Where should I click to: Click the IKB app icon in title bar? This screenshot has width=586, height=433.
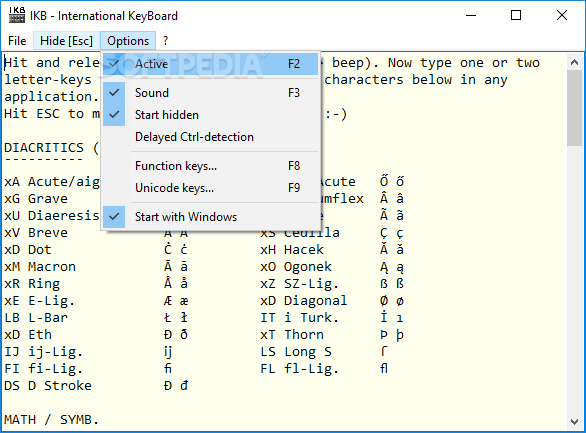tap(17, 15)
